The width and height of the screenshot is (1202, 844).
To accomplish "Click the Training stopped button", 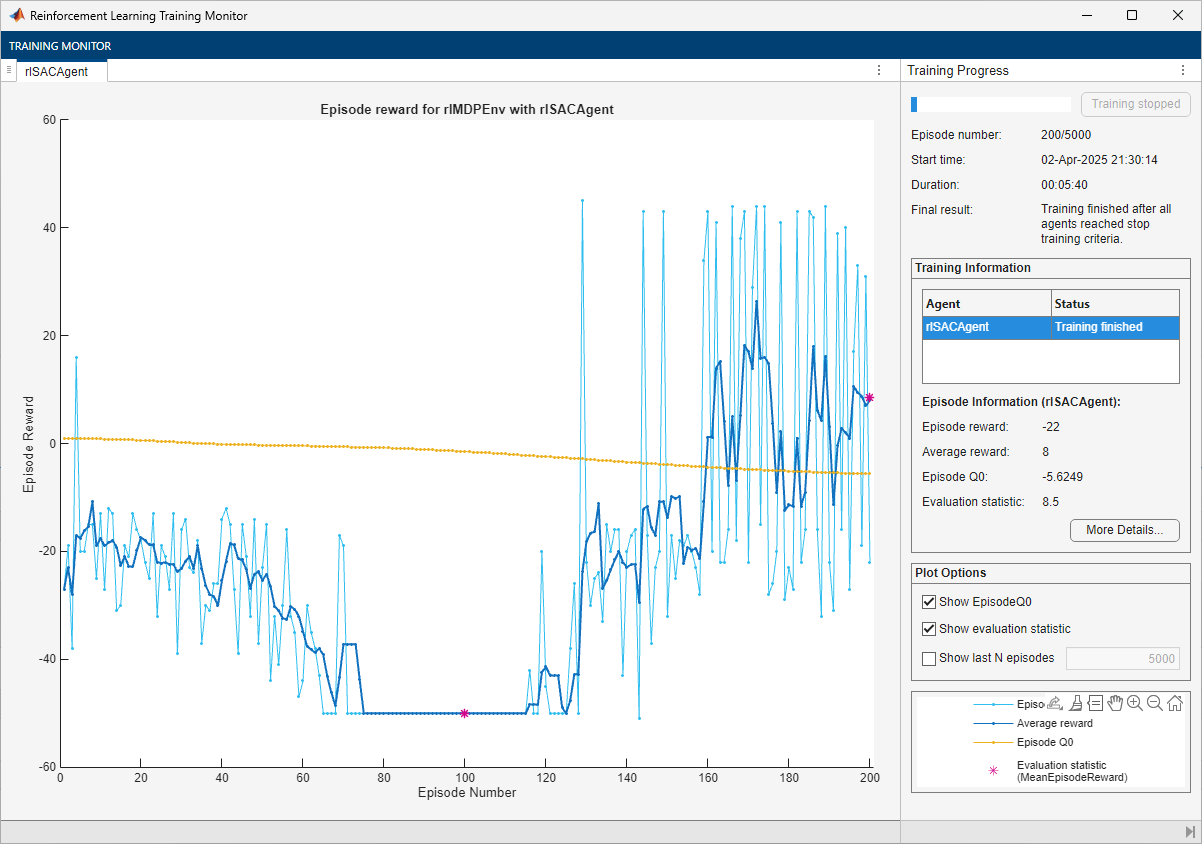I will [x=1135, y=104].
